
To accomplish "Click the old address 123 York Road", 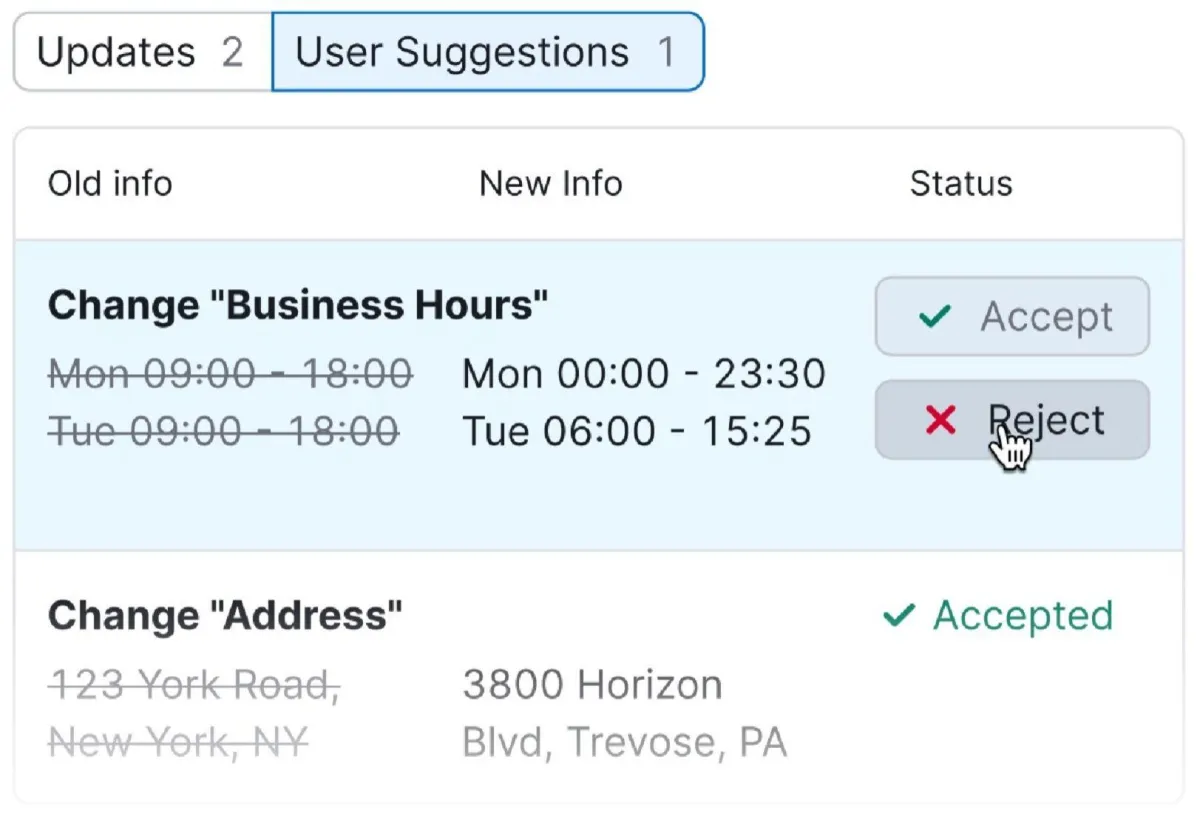I will click(195, 686).
